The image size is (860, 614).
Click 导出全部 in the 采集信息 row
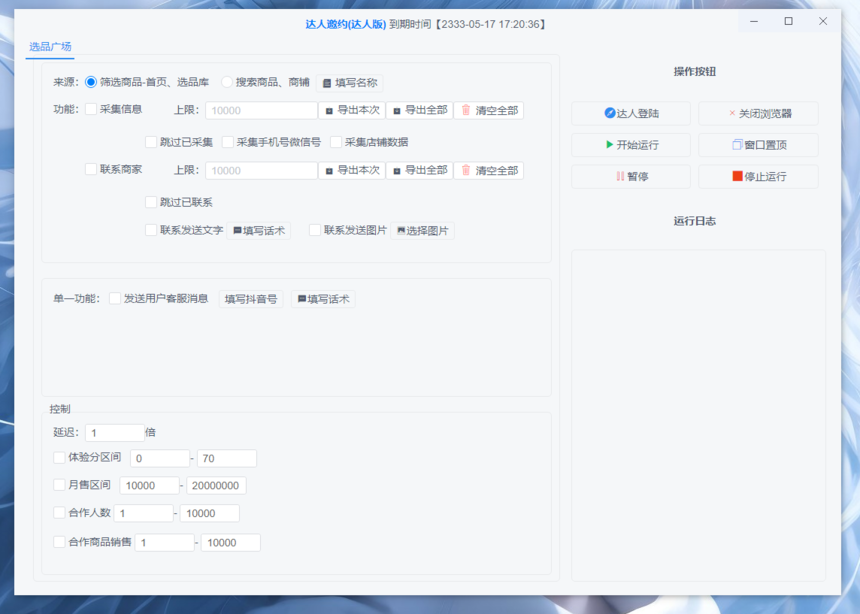(420, 110)
